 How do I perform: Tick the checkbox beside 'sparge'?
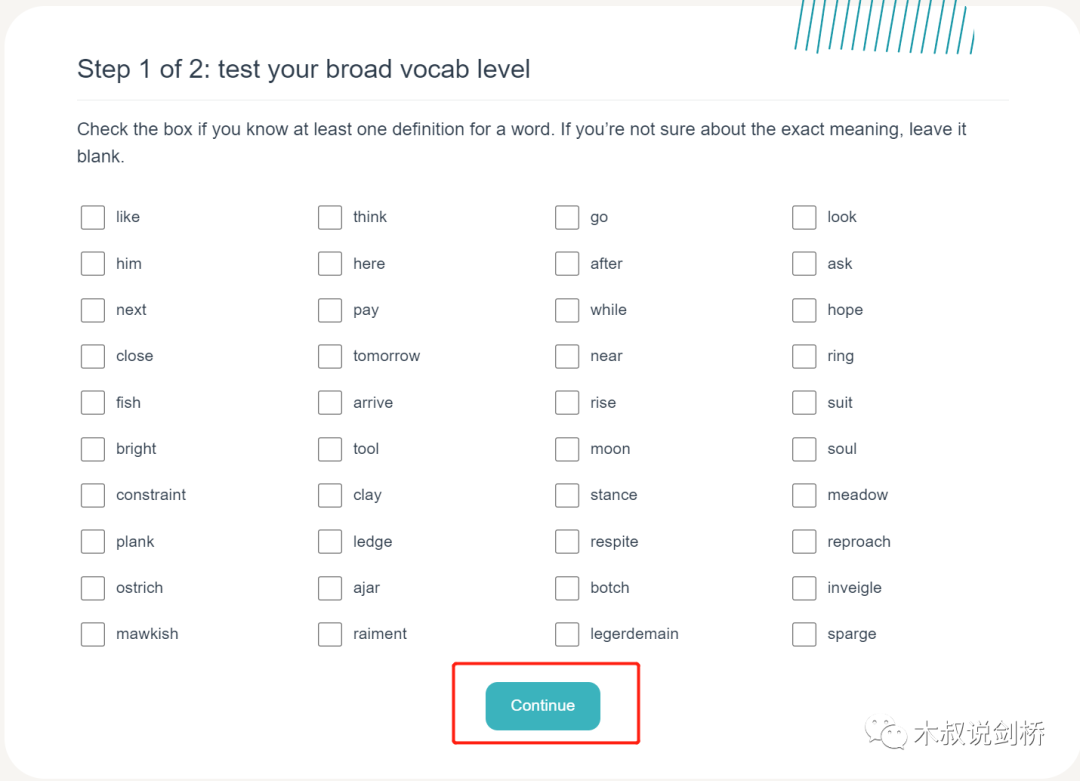[x=804, y=634]
